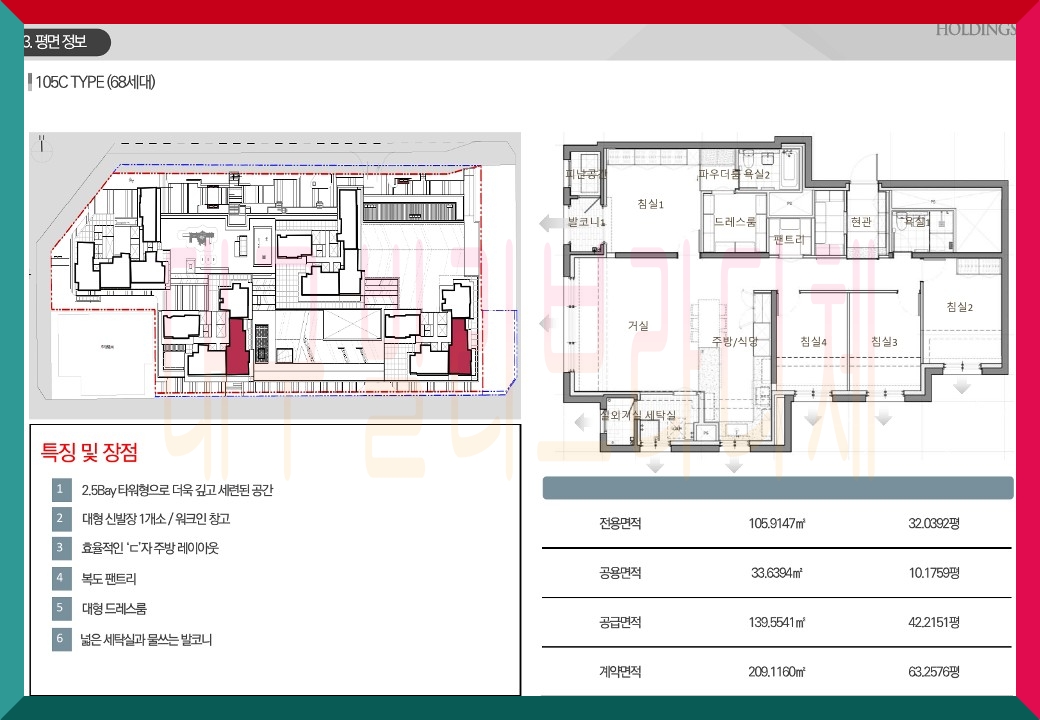Viewport: 1040px width, 720px height.
Task: Select '대형 드레스룸' feature text
Action: [114, 609]
